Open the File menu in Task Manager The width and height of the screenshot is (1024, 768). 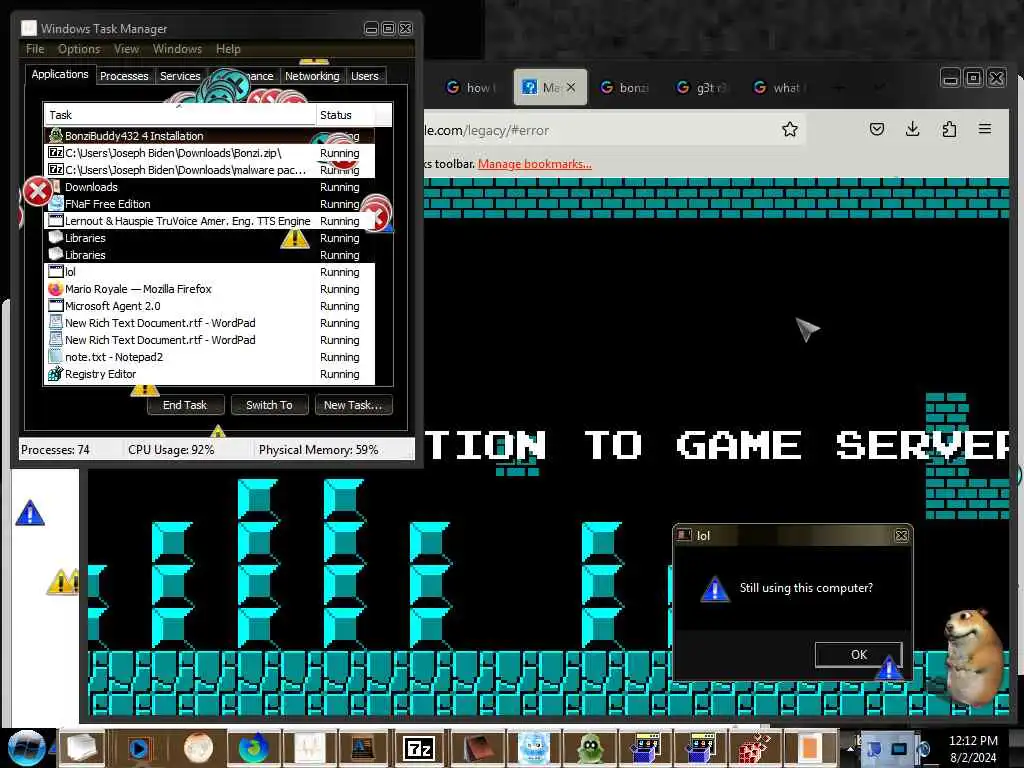pyautogui.click(x=35, y=49)
